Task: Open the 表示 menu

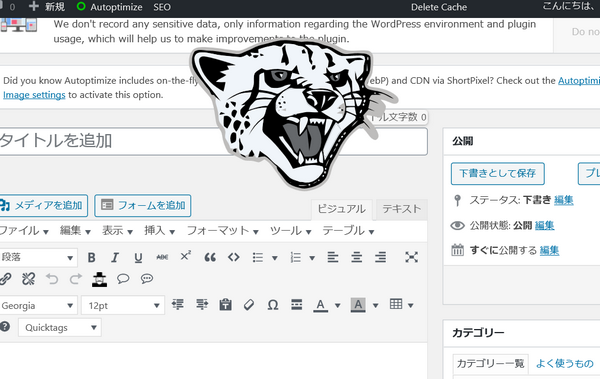Action: click(117, 231)
